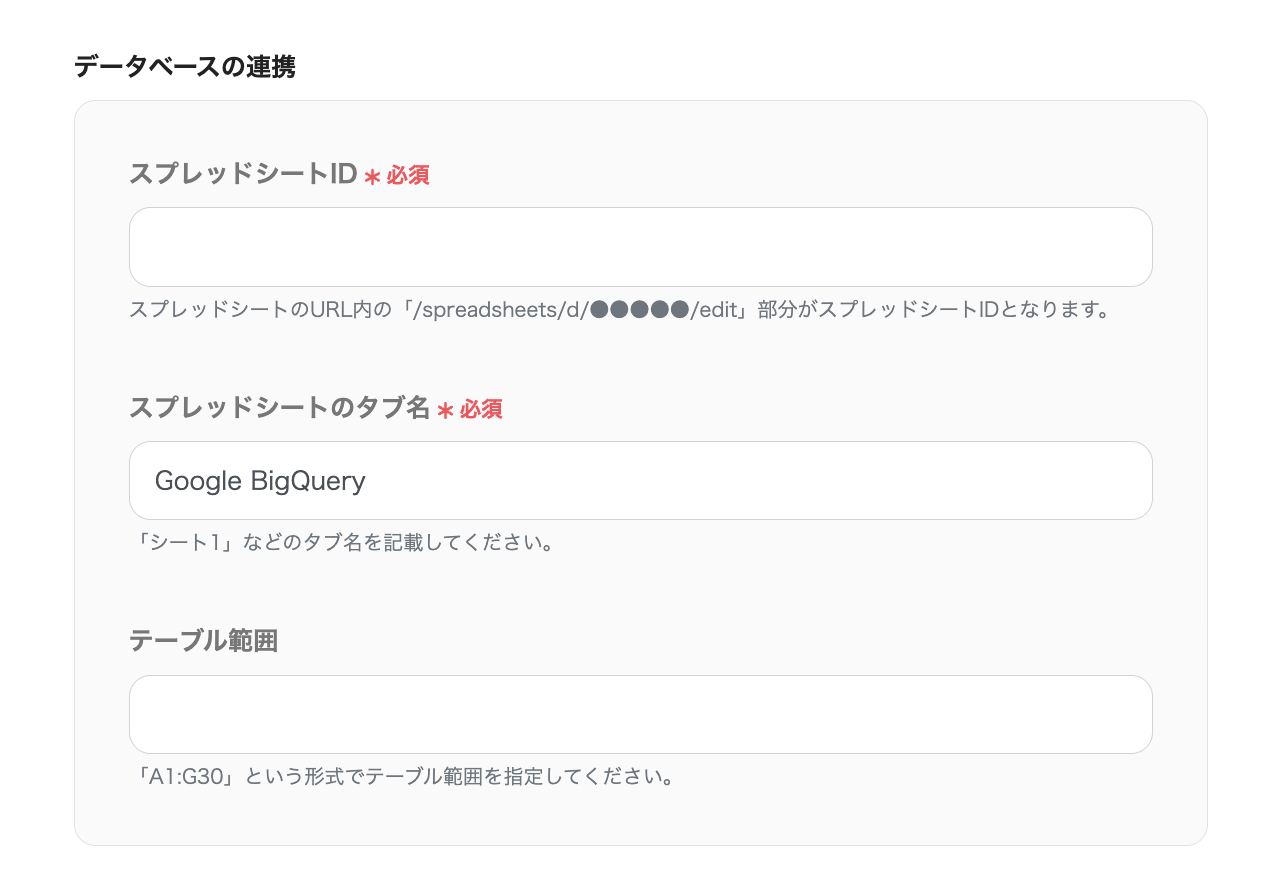The width and height of the screenshot is (1288, 888).
Task: Click the /spreadsheets/d/ text in the hint
Action: click(507, 310)
